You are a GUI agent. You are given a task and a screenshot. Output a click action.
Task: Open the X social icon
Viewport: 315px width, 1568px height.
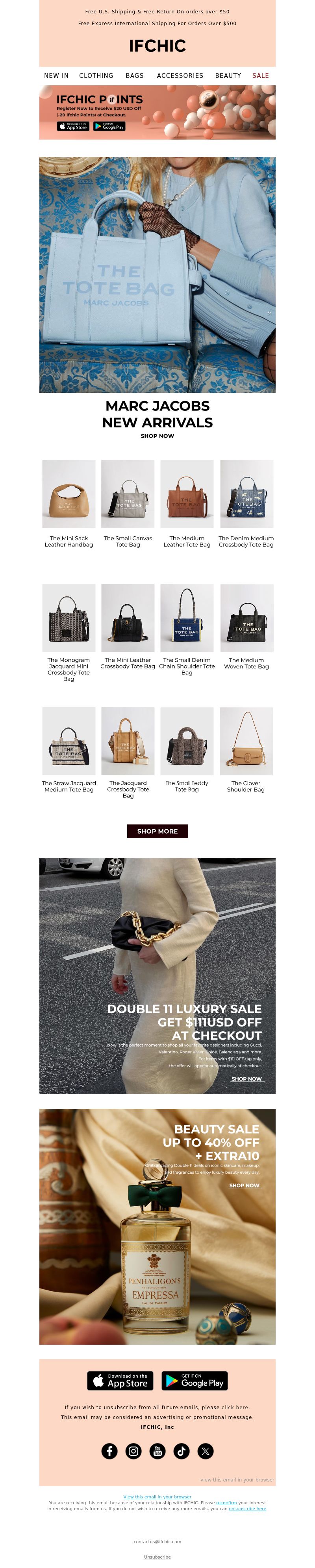pyautogui.click(x=205, y=1450)
